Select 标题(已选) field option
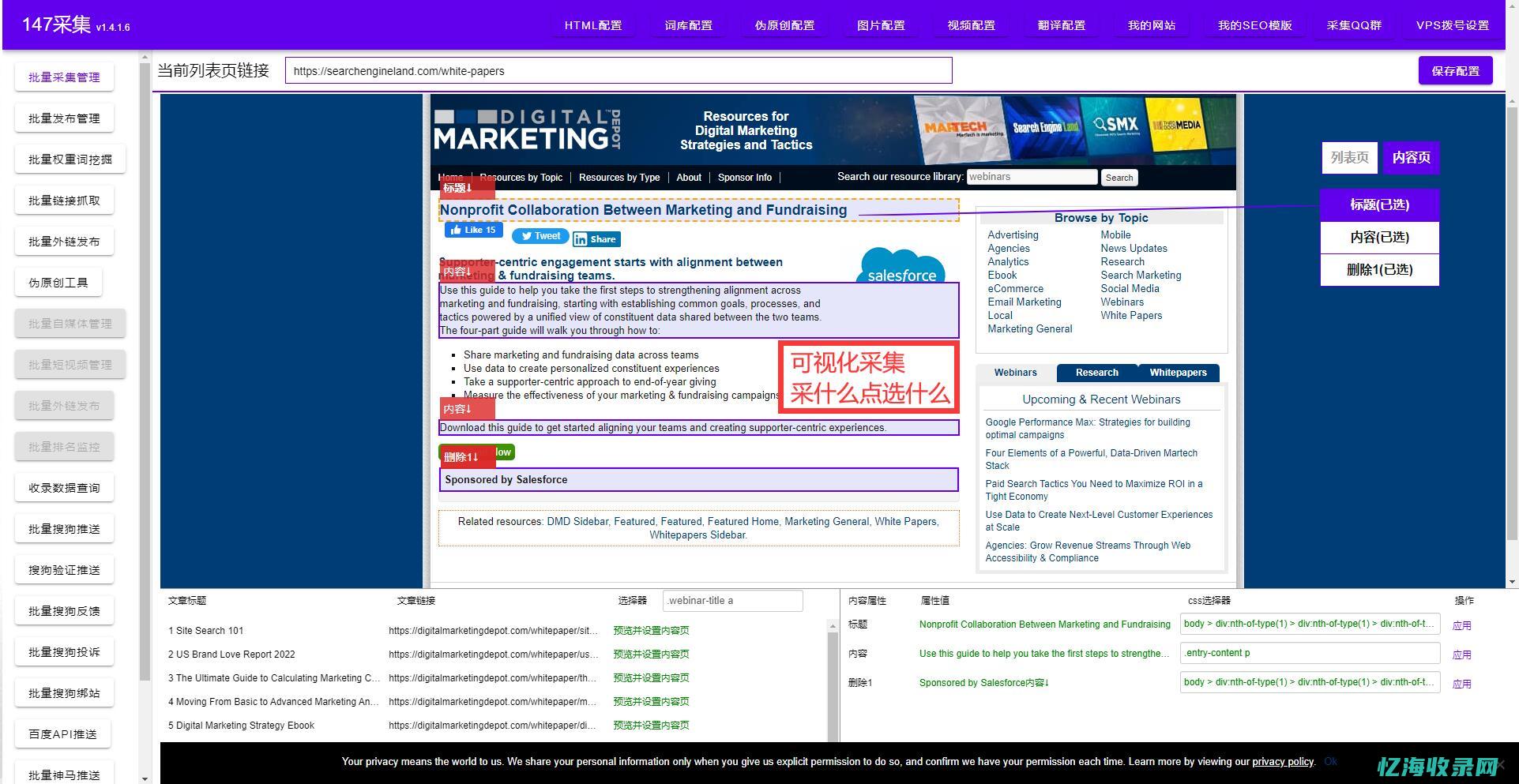Screen dimensions: 1519x784 (1379, 205)
